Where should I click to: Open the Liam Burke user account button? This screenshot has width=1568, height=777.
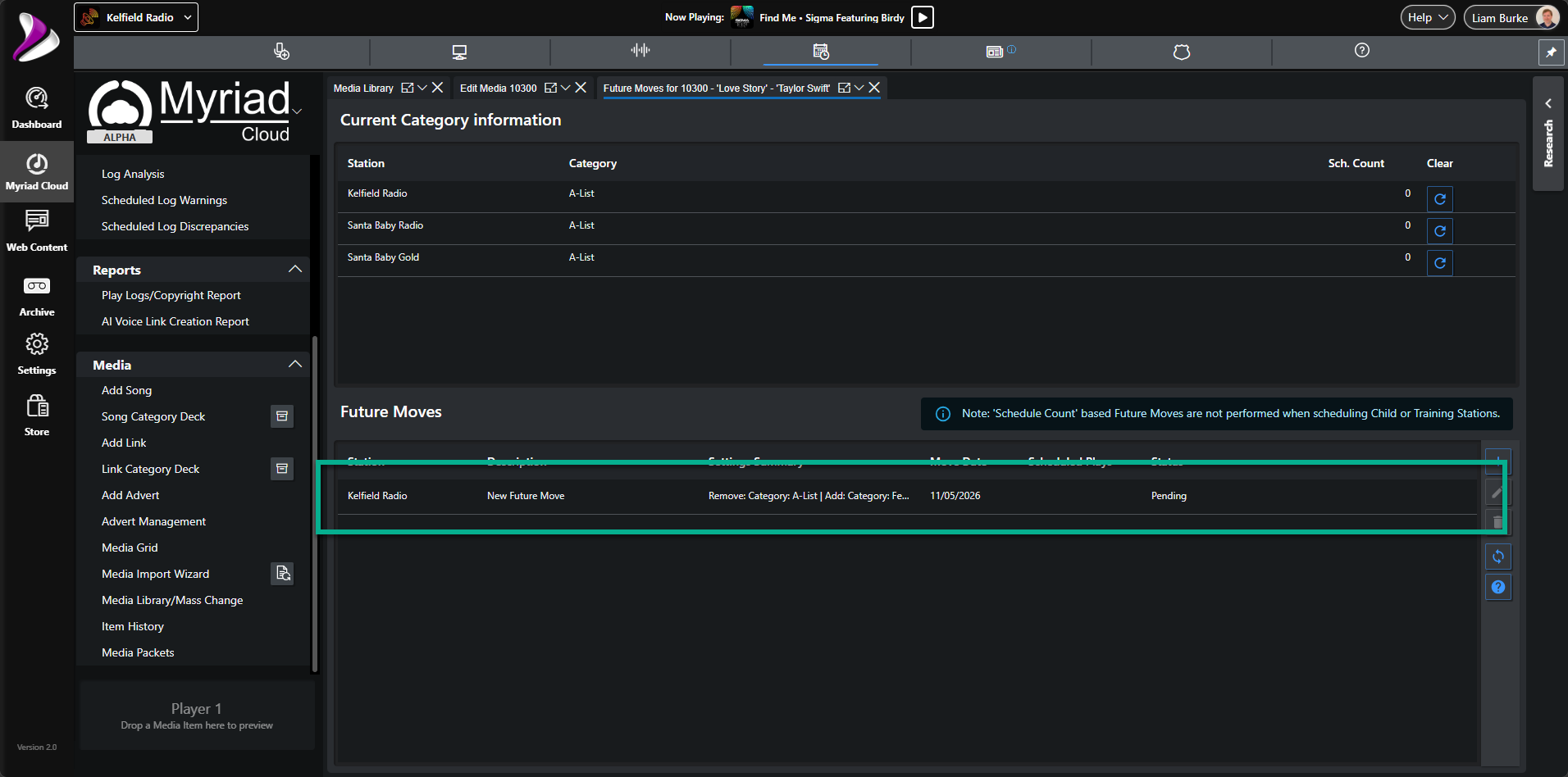(1511, 17)
